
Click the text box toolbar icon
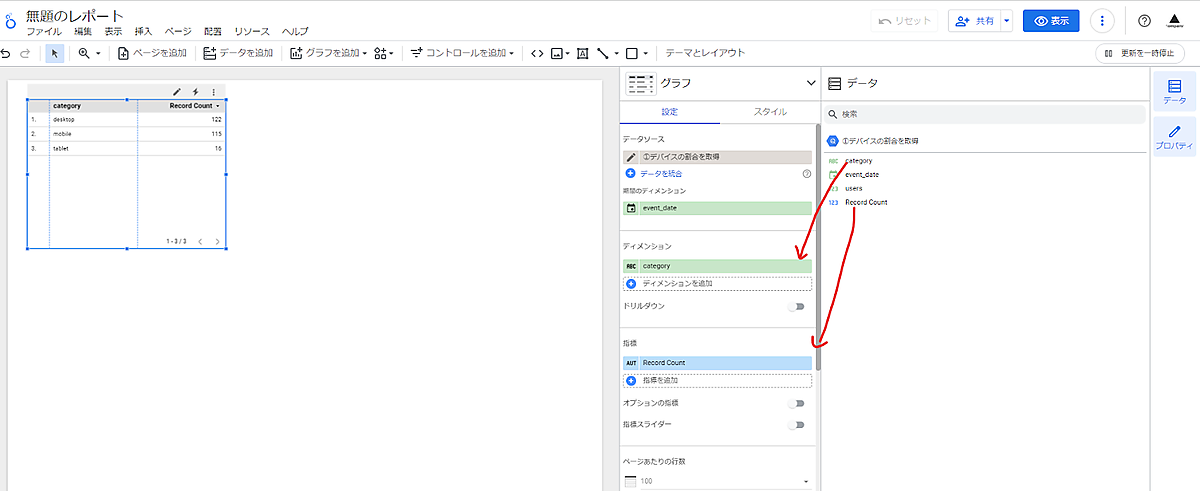[582, 53]
